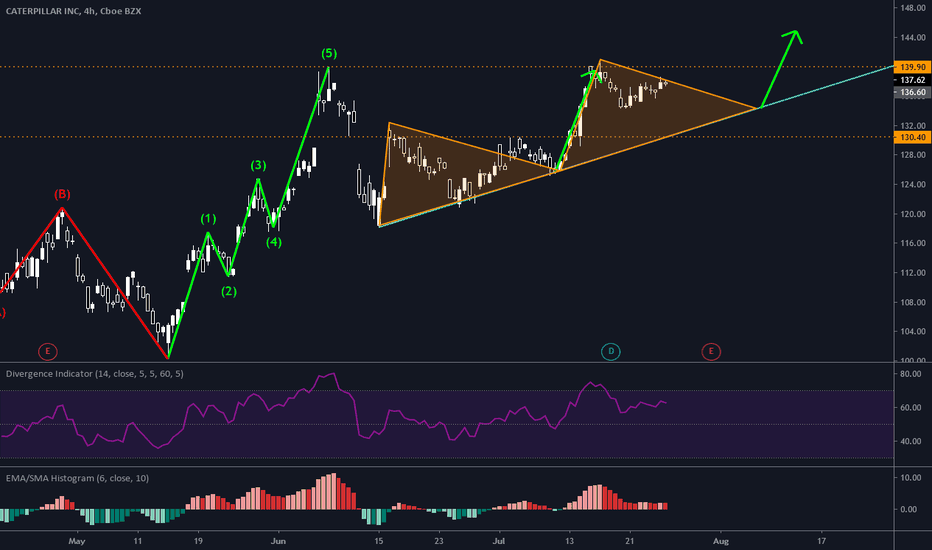Open the red E earnings marker near August
The height and width of the screenshot is (550, 932).
[x=711, y=351]
